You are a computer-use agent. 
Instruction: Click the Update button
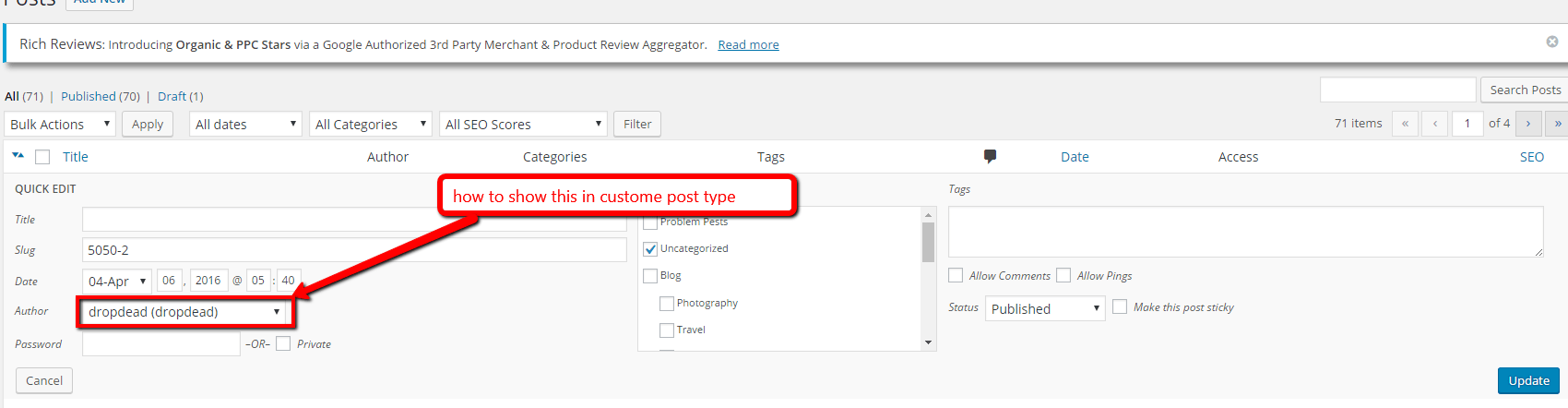point(1528,380)
